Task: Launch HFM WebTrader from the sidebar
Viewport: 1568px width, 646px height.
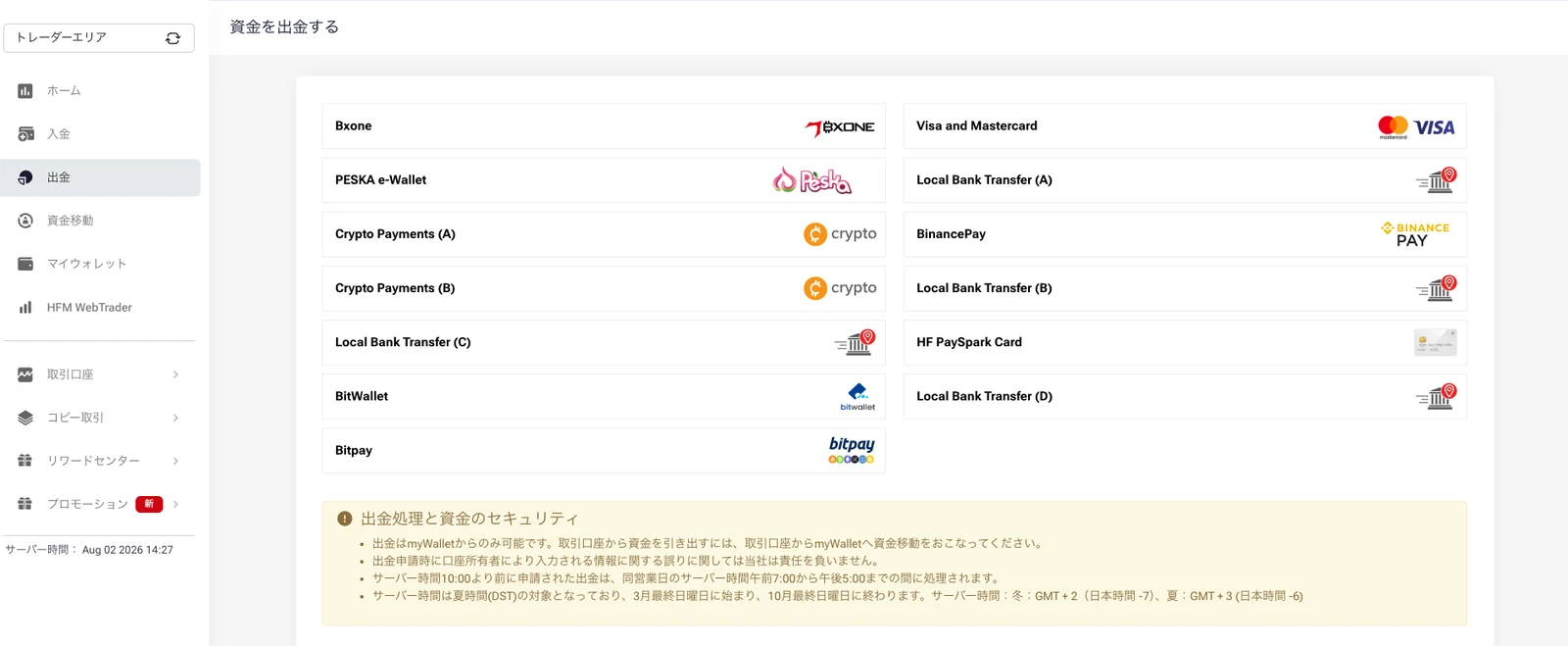Action: tap(100, 308)
